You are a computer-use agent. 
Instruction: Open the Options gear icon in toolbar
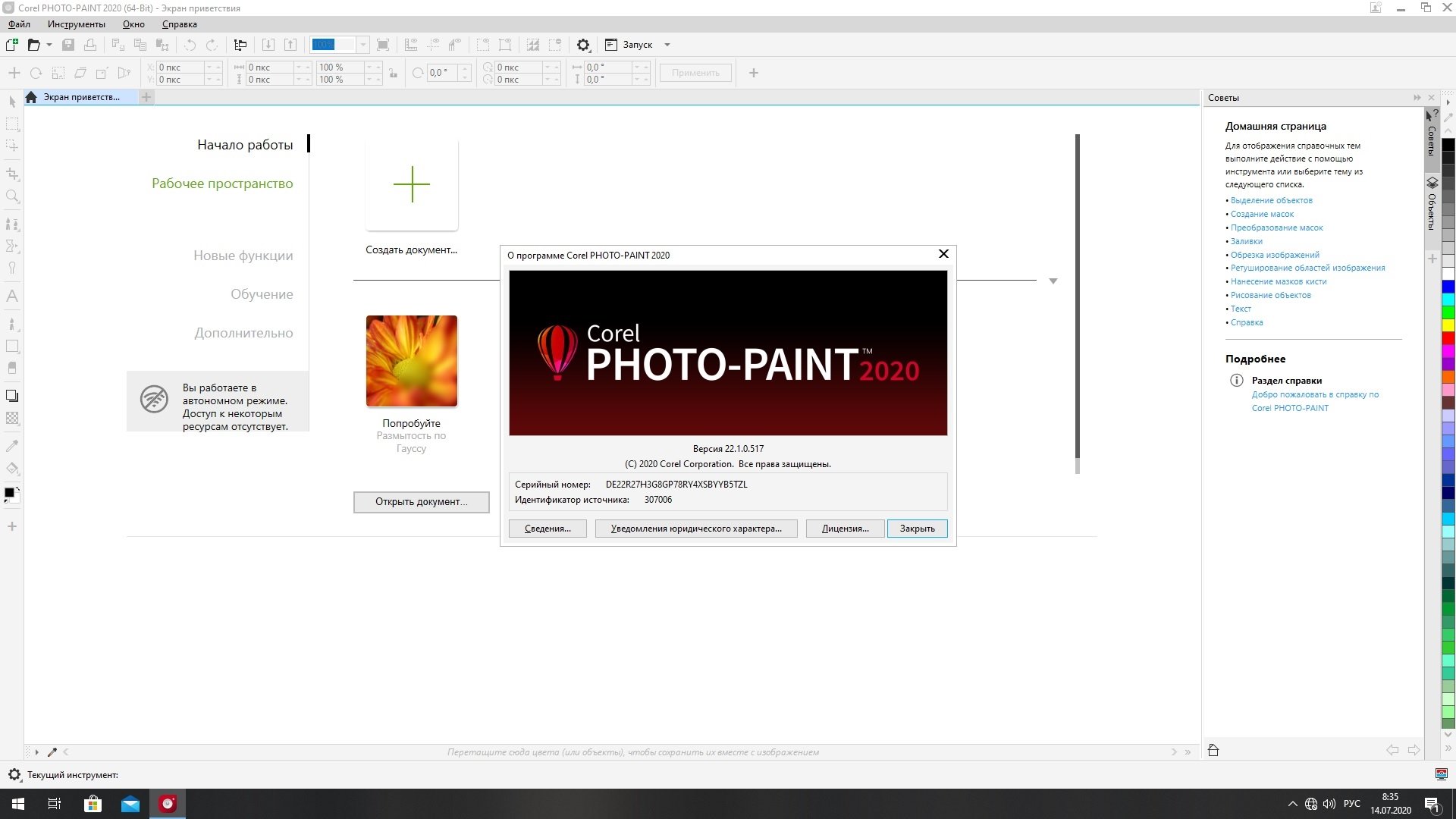(583, 45)
